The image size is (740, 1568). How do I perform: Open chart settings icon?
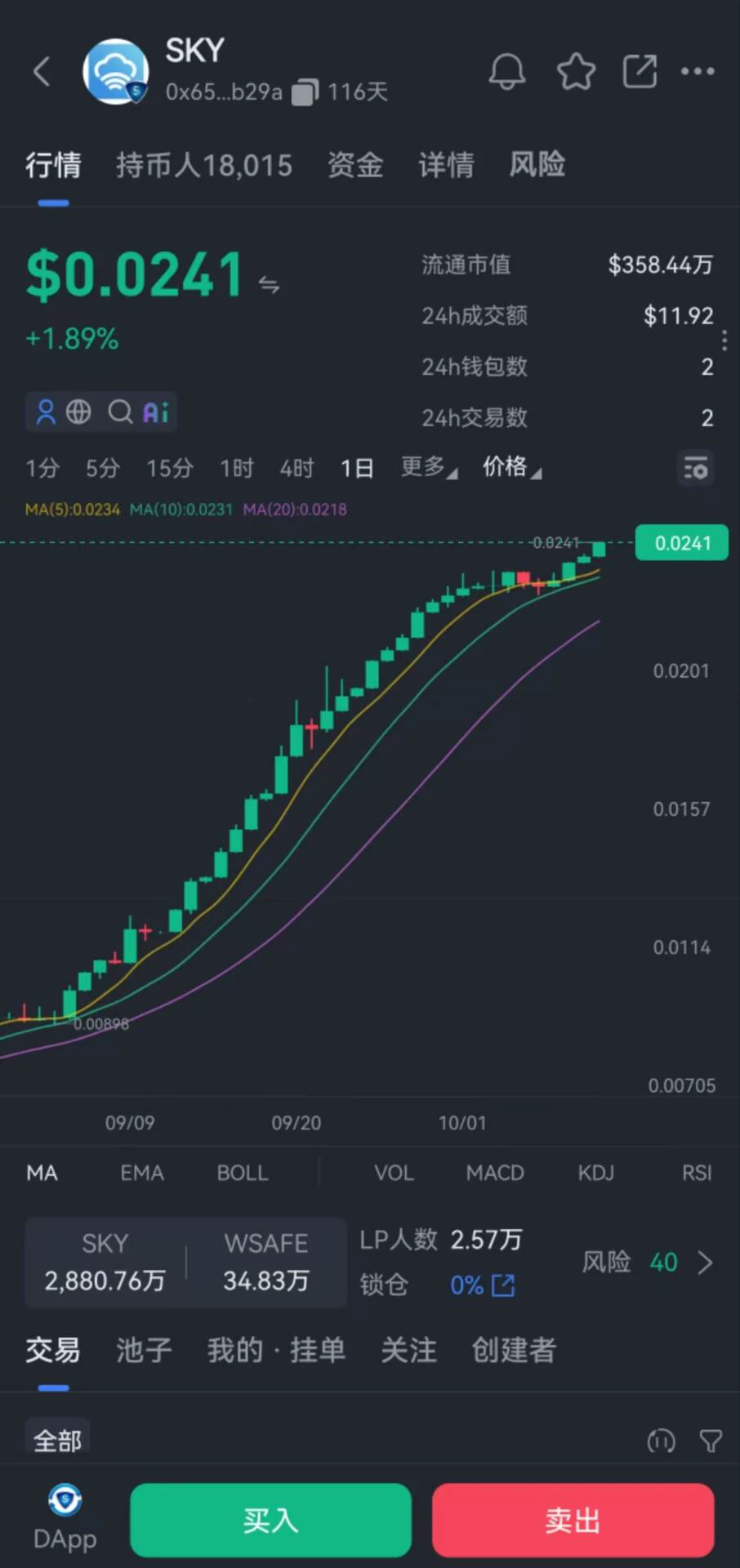coord(696,469)
